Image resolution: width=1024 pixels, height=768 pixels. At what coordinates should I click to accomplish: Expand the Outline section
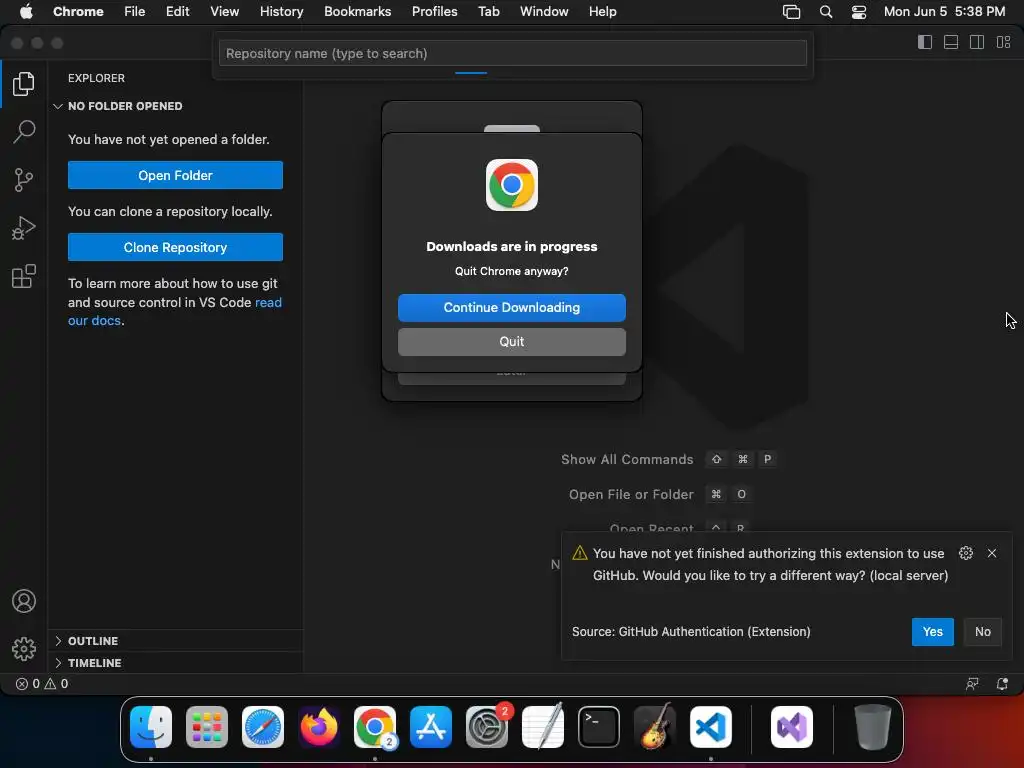tap(175, 641)
